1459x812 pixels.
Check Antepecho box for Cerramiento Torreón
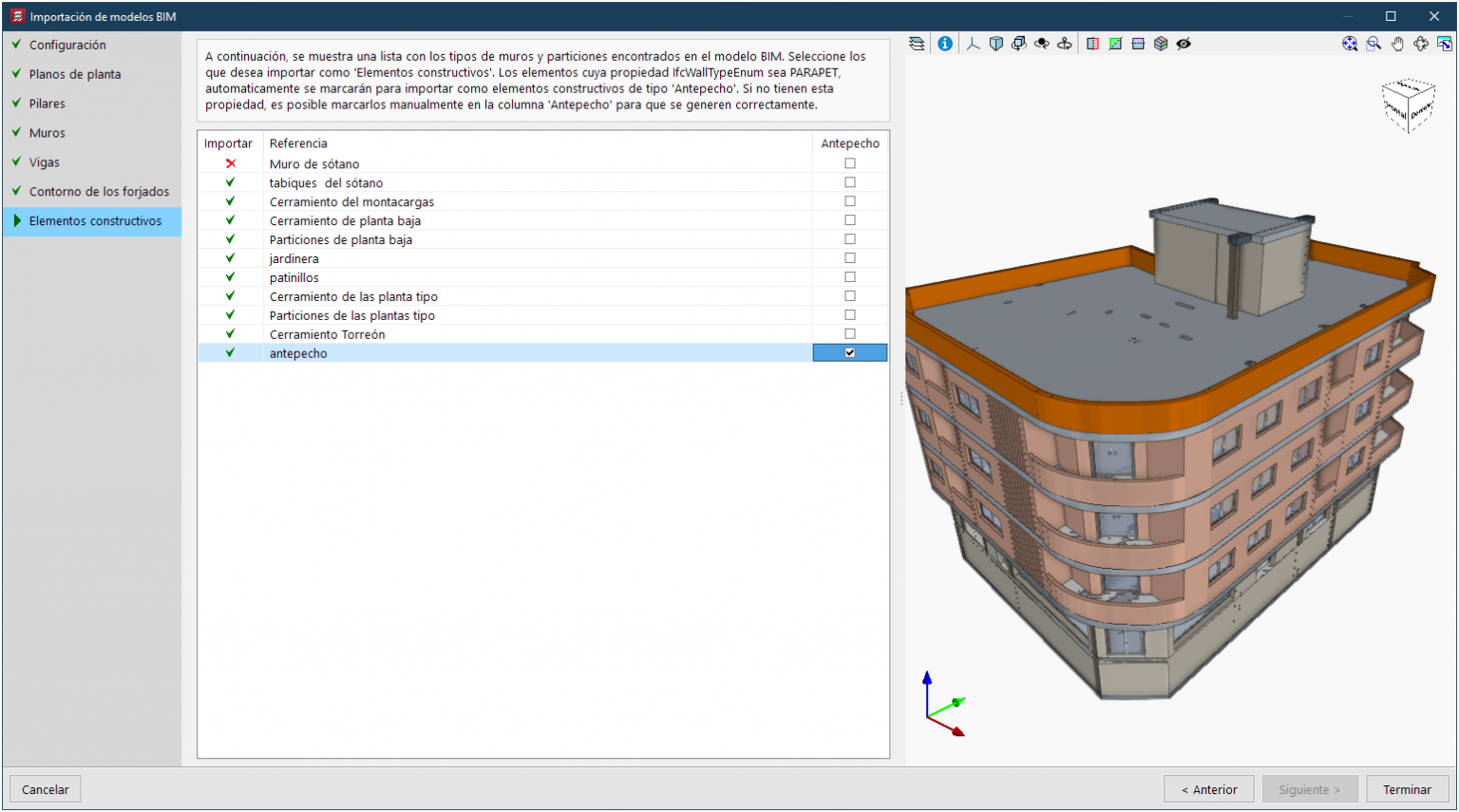[x=850, y=334]
